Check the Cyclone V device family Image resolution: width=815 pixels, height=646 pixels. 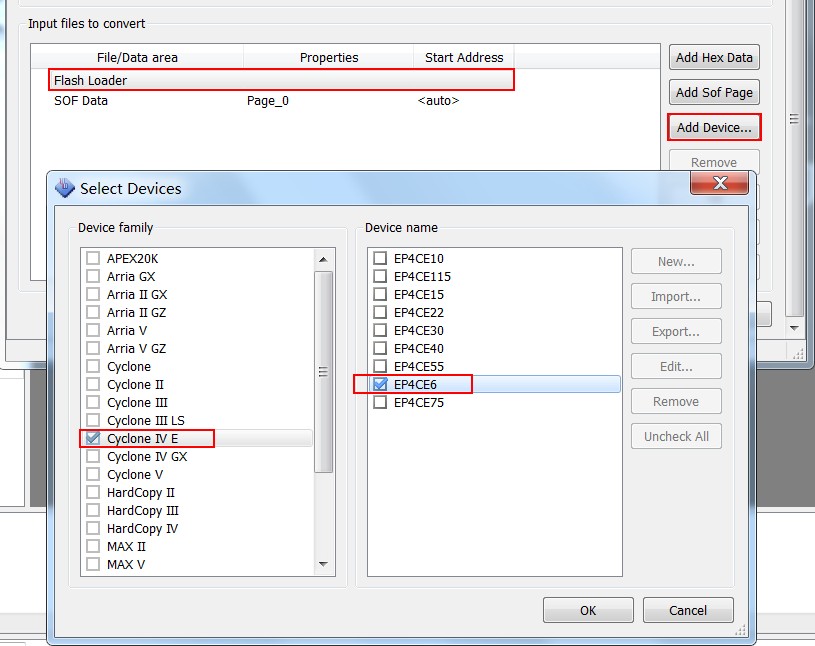coord(93,475)
